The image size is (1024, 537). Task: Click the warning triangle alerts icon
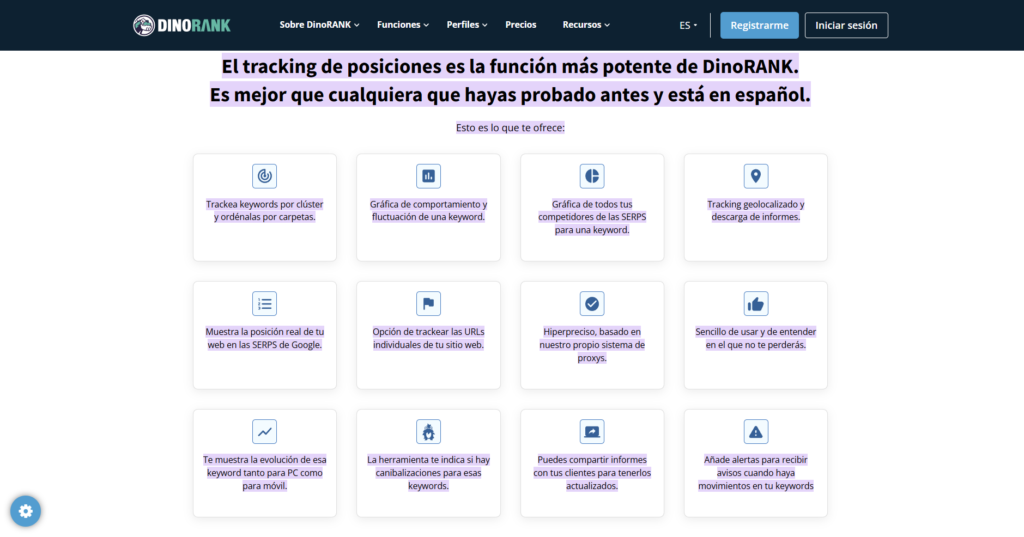click(x=756, y=432)
